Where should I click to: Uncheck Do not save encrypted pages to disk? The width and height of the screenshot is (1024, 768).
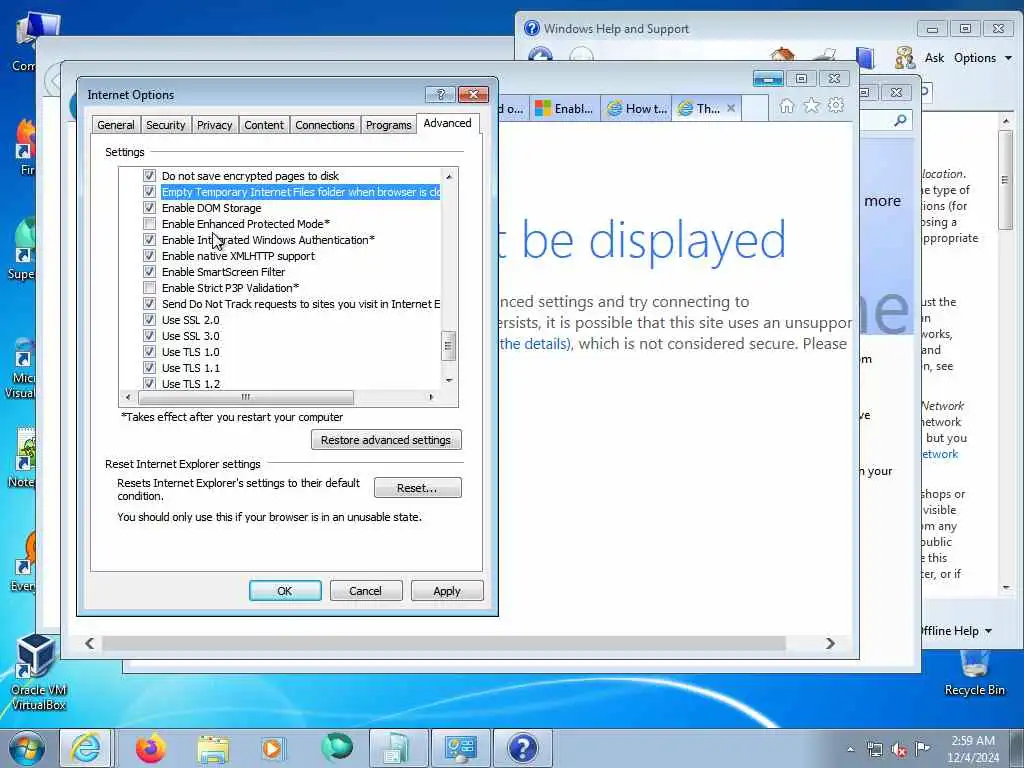tap(150, 176)
